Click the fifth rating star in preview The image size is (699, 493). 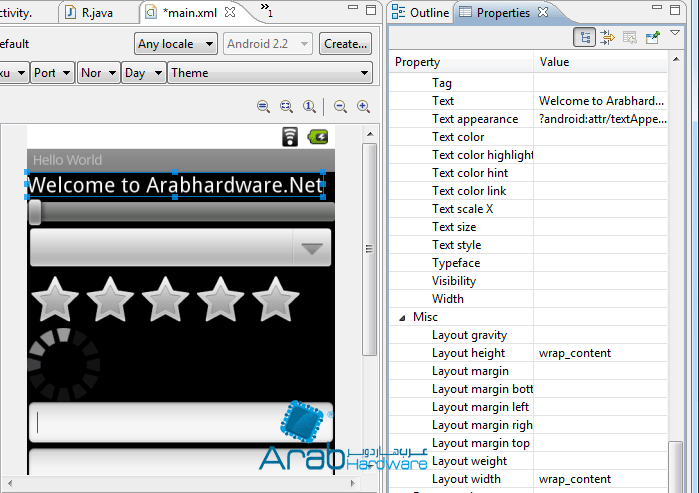click(x=275, y=299)
